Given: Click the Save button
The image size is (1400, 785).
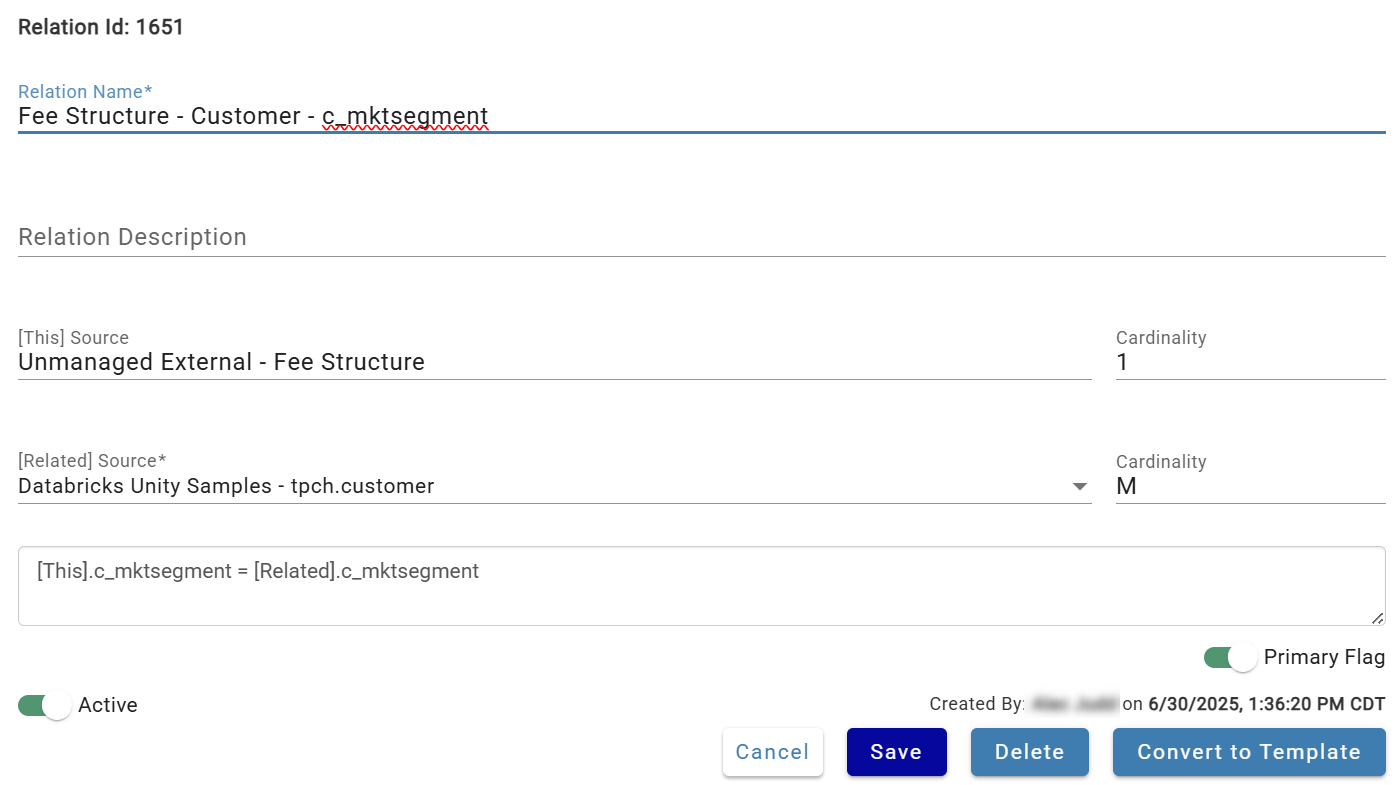Looking at the screenshot, I should coord(896,751).
